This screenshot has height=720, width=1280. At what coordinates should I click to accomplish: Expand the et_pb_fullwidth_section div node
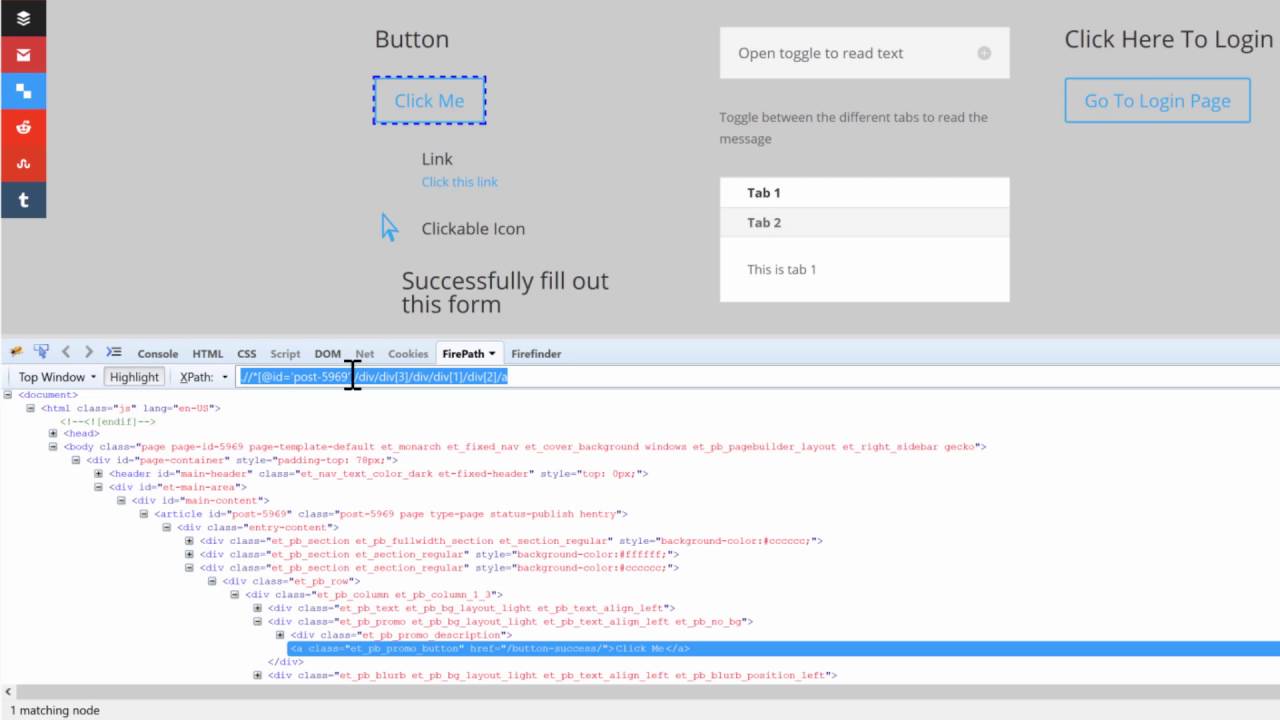(x=190, y=540)
